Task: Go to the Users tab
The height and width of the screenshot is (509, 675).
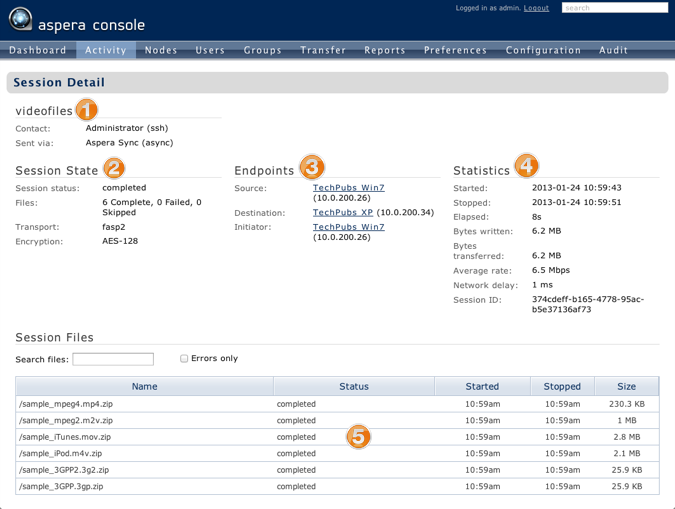Action: coord(210,50)
